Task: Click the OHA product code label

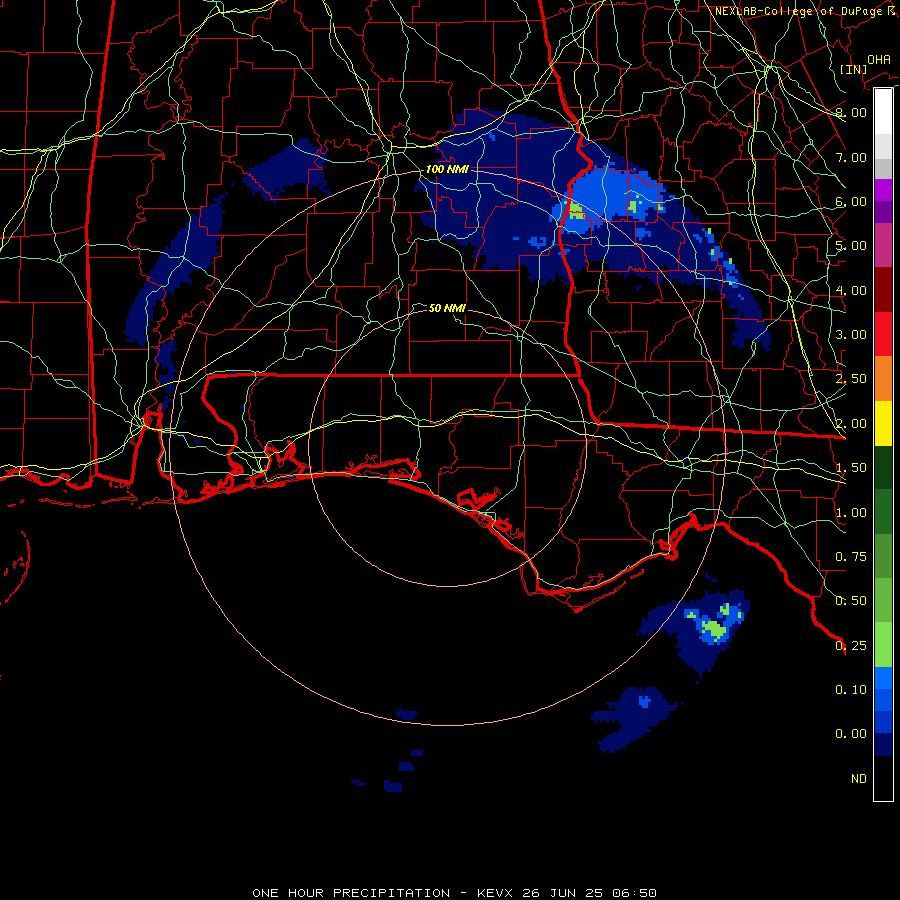Action: 879,60
